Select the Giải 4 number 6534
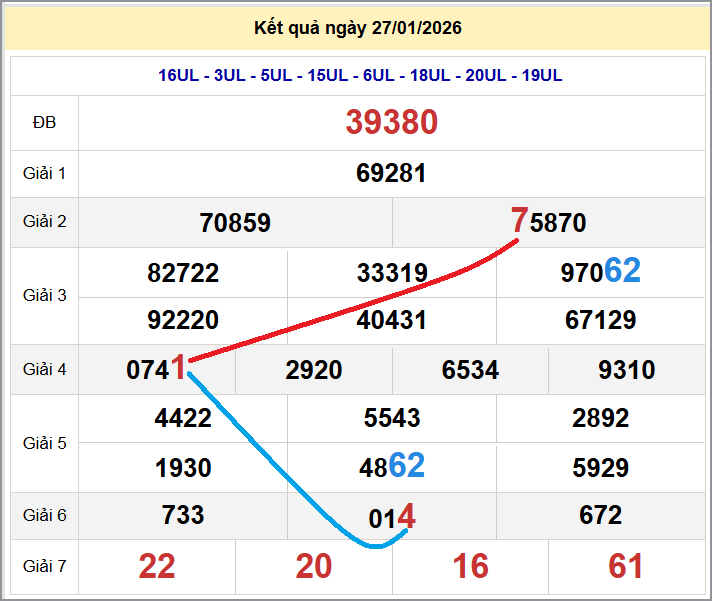The width and height of the screenshot is (712, 601). coord(470,370)
